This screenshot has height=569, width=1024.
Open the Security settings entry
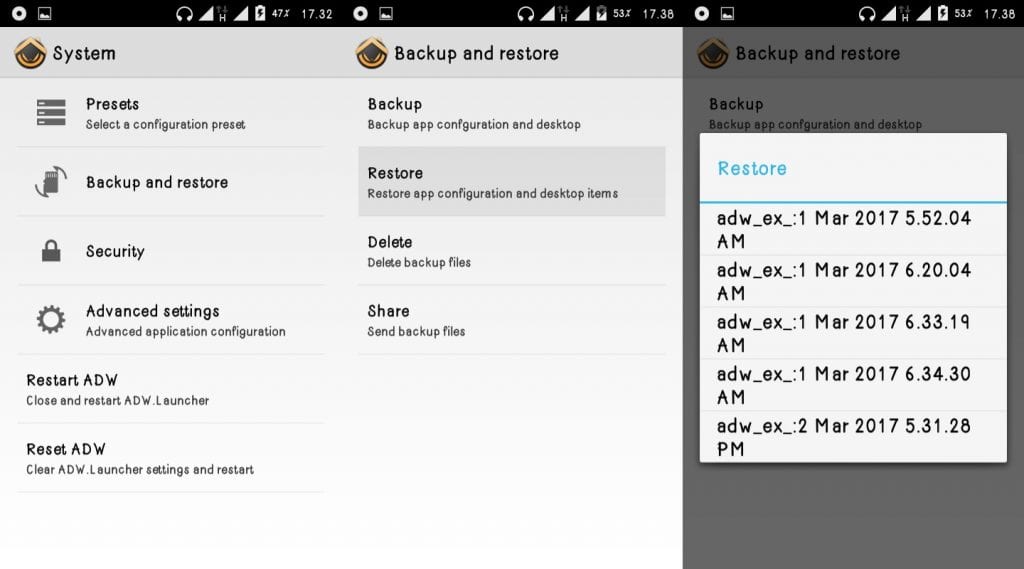tap(170, 251)
